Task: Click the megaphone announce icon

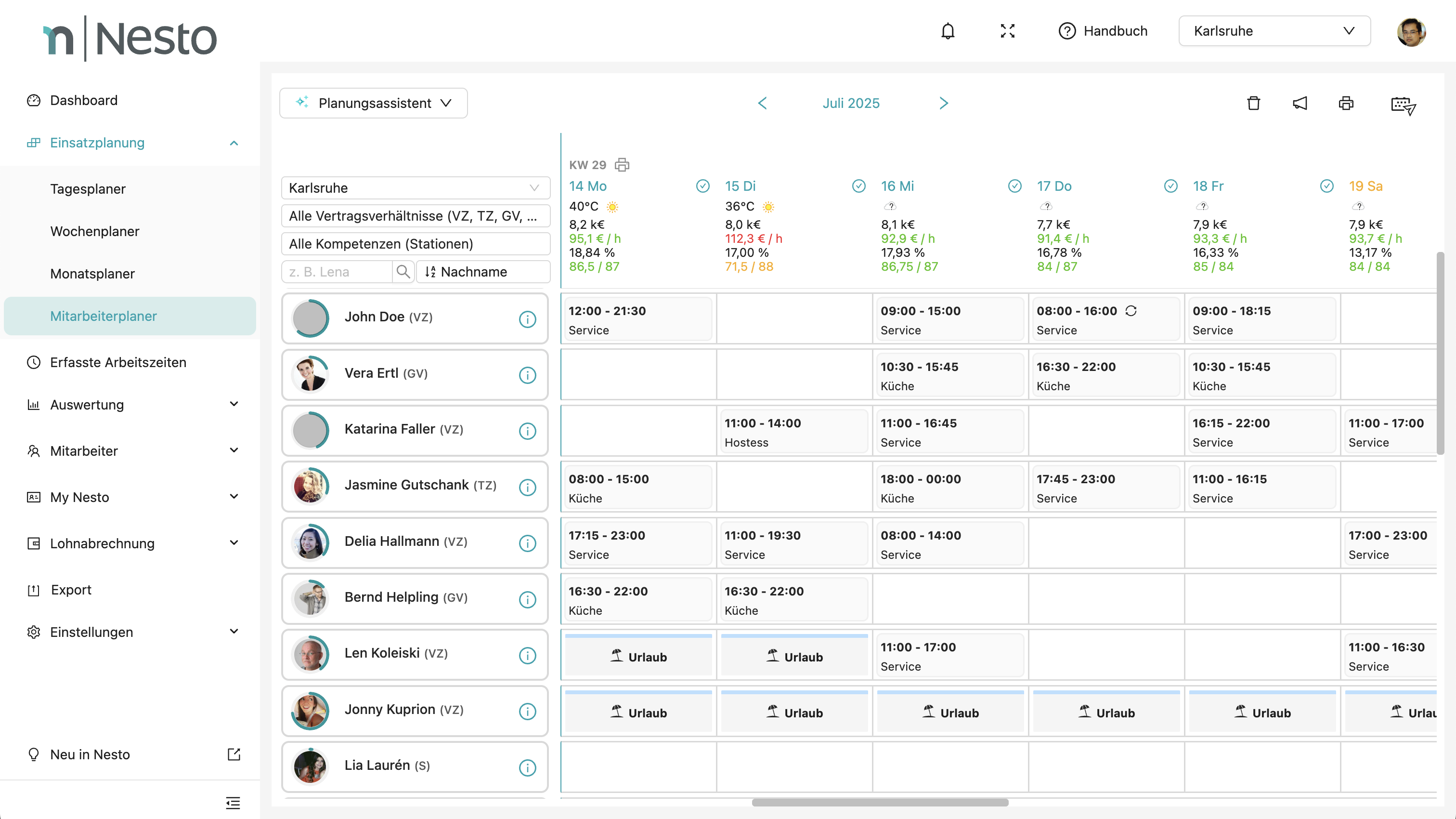Action: (1300, 103)
